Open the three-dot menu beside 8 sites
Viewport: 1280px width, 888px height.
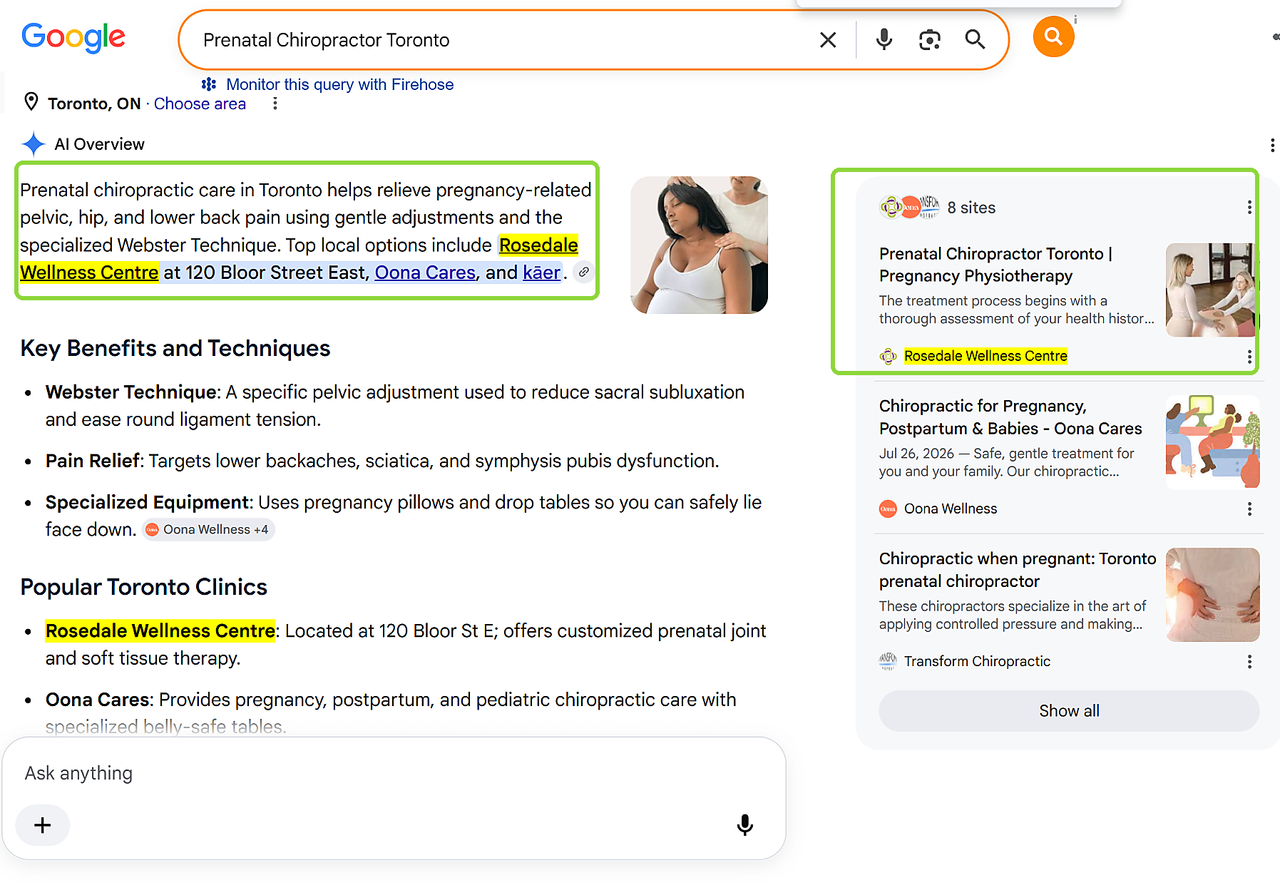pos(1249,207)
